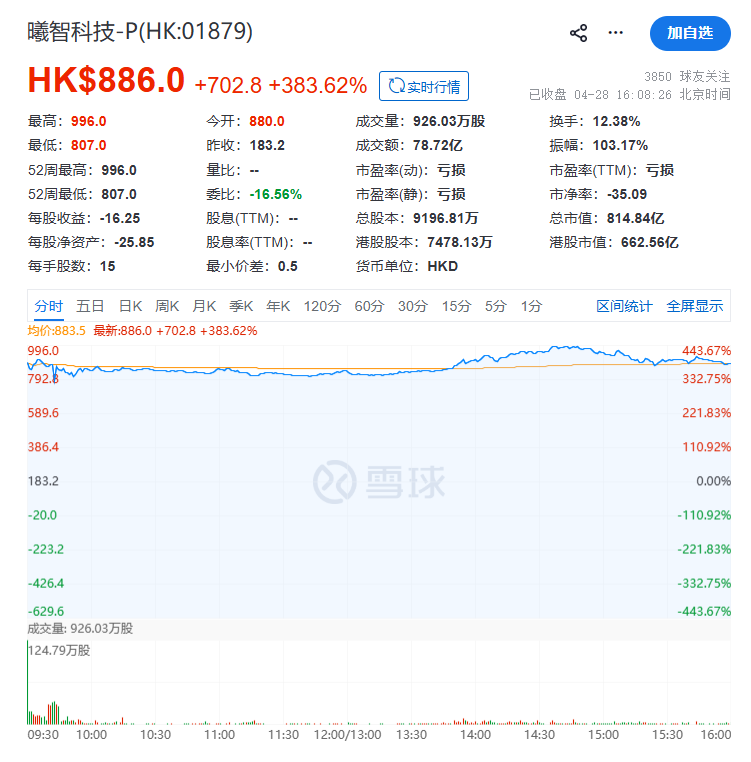Click the 124.79万股 volume axis label
The width and height of the screenshot is (751, 762).
point(59,650)
